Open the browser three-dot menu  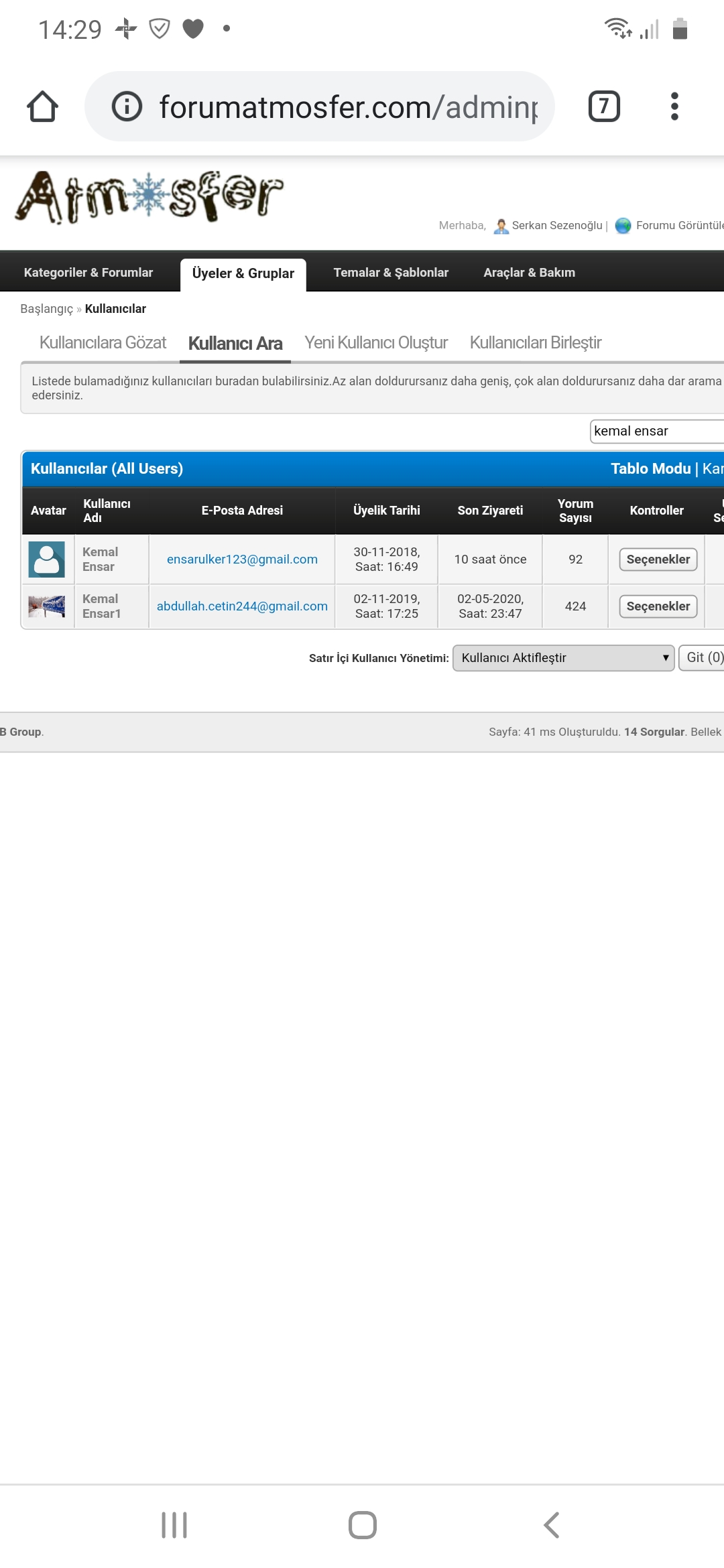click(674, 107)
